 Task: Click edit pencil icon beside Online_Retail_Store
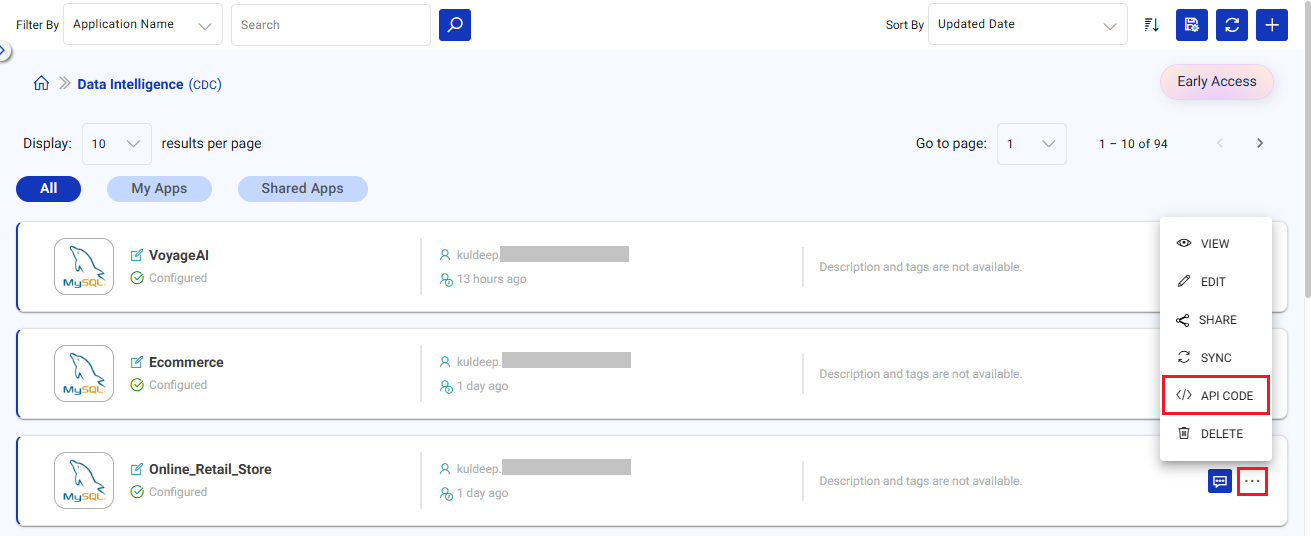click(x=137, y=469)
